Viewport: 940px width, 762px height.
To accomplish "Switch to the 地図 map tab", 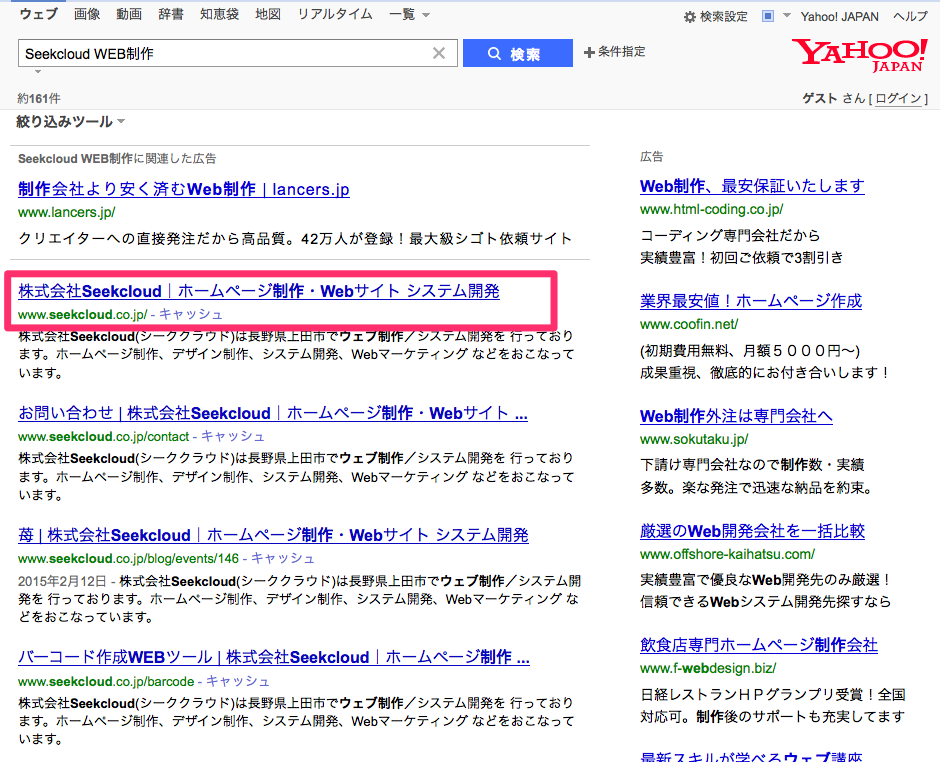I will (x=268, y=14).
